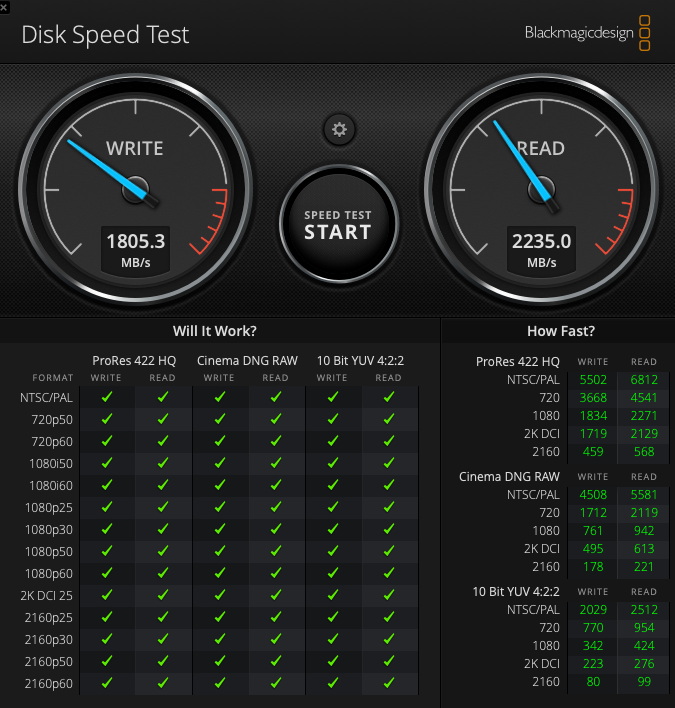Image resolution: width=675 pixels, height=708 pixels.
Task: Click Cinema DNG RAW write checkmark for 2160p60
Action: coord(220,683)
